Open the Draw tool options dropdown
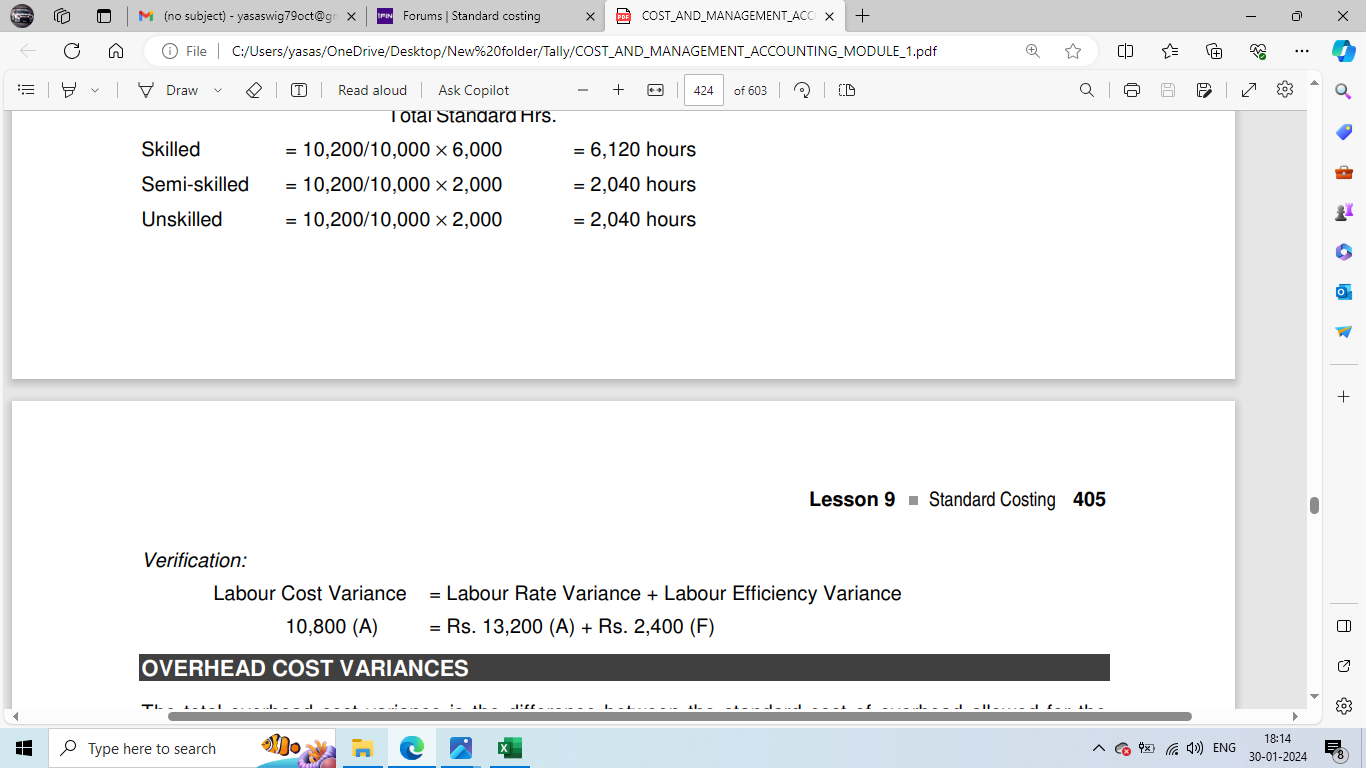The height and width of the screenshot is (768, 1366). [218, 90]
